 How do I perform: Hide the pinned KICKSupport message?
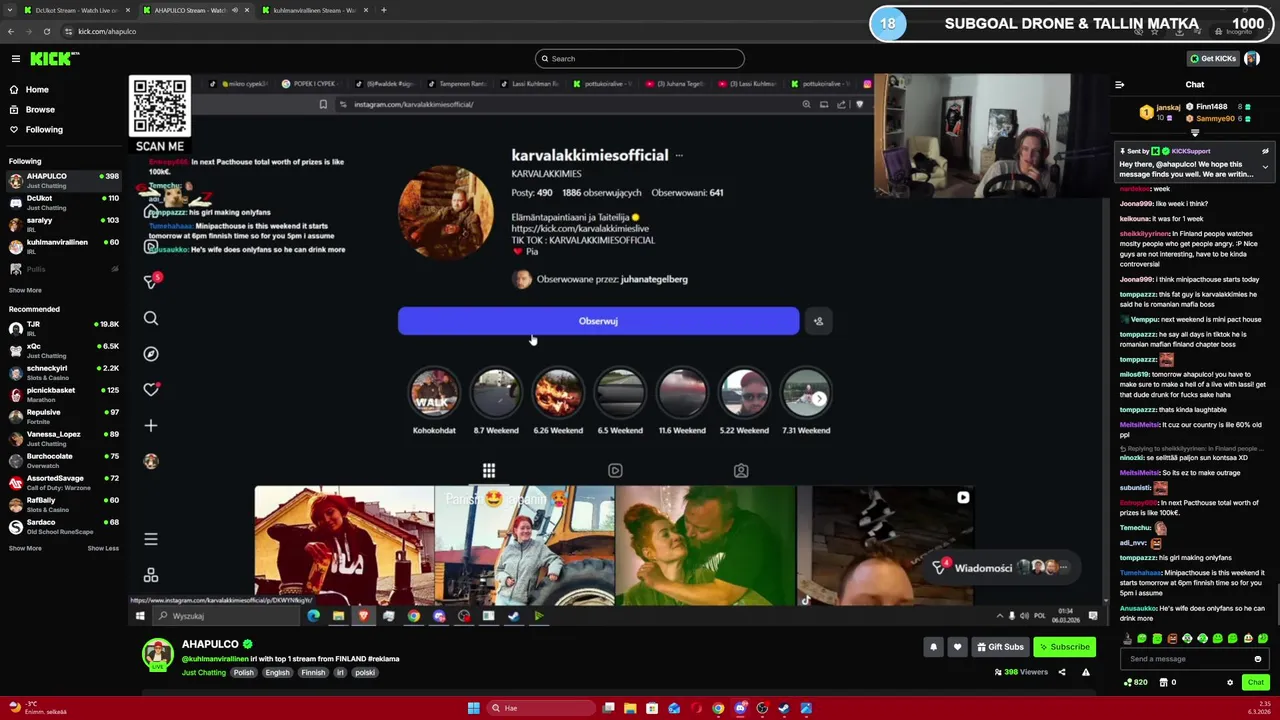click(x=1265, y=151)
